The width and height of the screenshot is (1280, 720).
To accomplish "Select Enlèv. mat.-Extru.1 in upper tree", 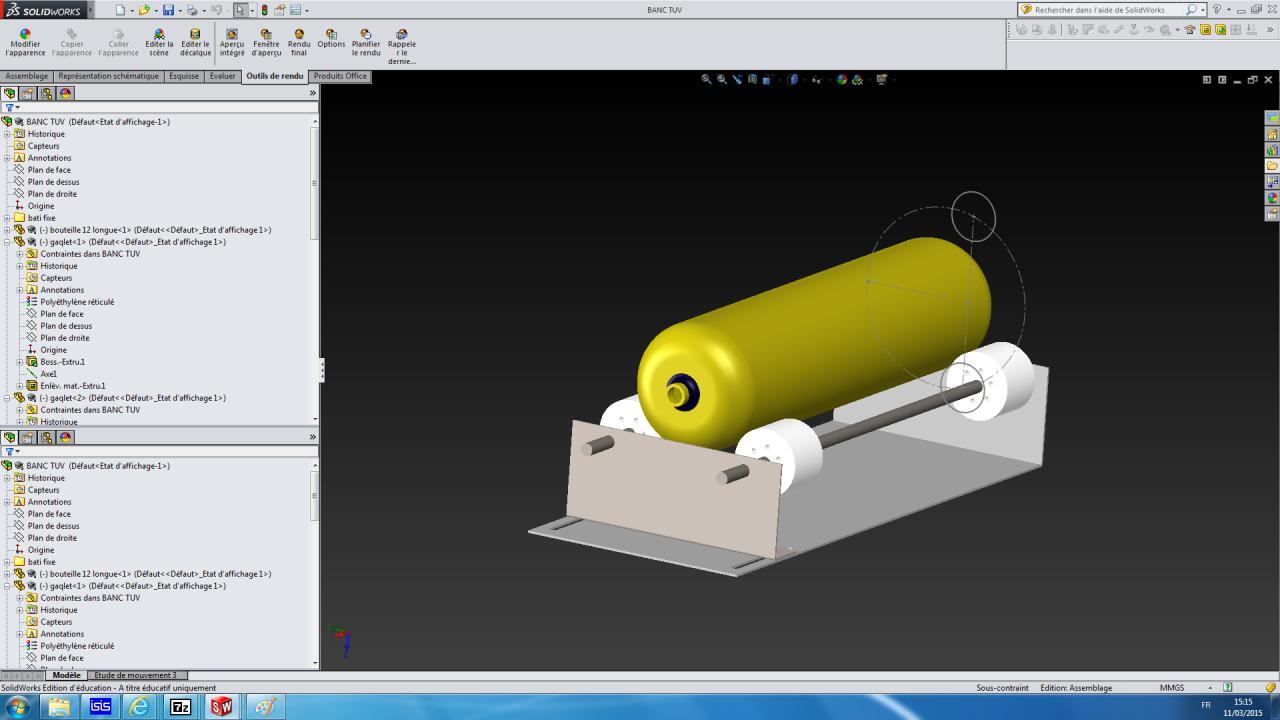I will [x=73, y=386].
